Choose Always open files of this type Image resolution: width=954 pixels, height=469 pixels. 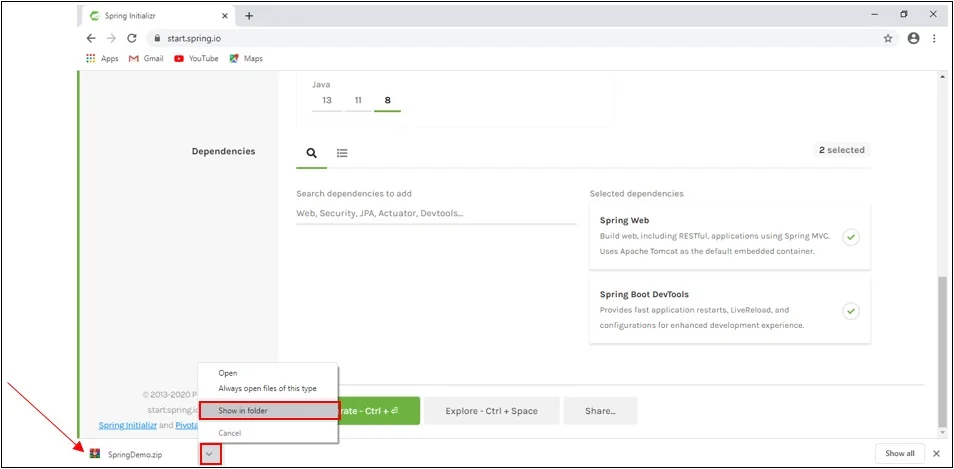click(x=268, y=388)
